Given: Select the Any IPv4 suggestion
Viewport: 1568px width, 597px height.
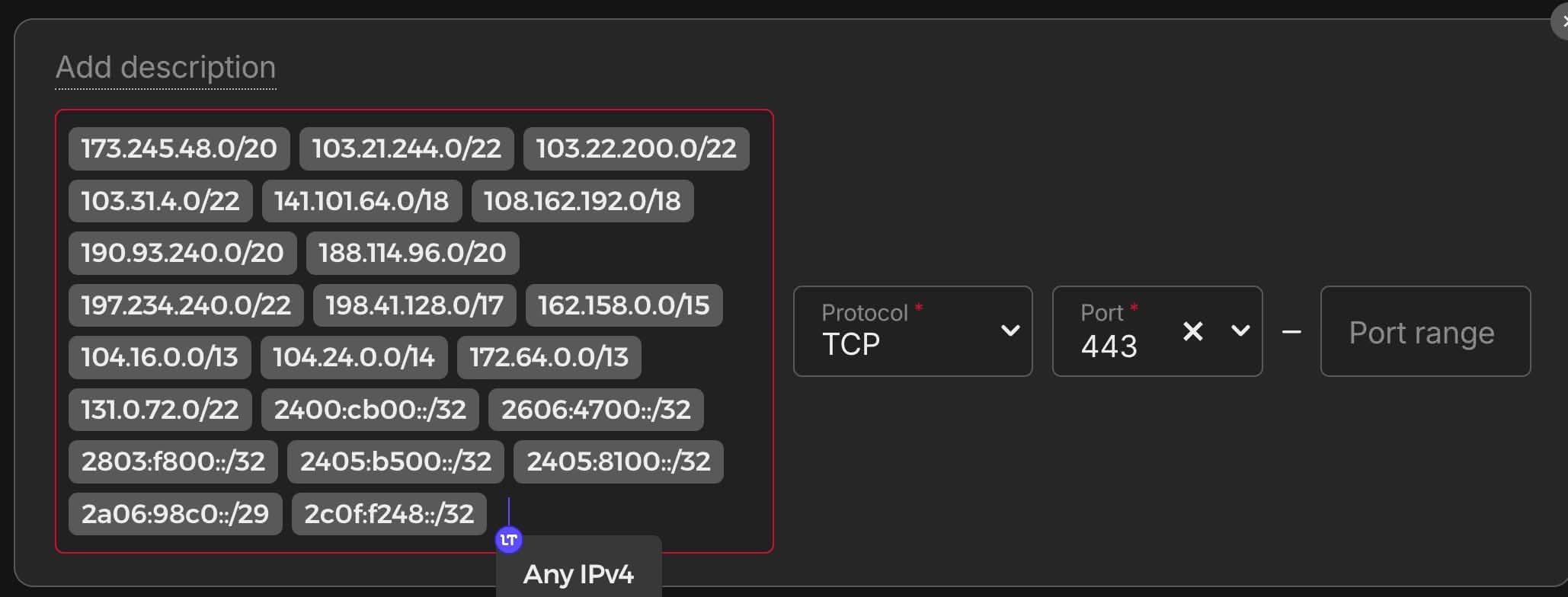Looking at the screenshot, I should (578, 573).
